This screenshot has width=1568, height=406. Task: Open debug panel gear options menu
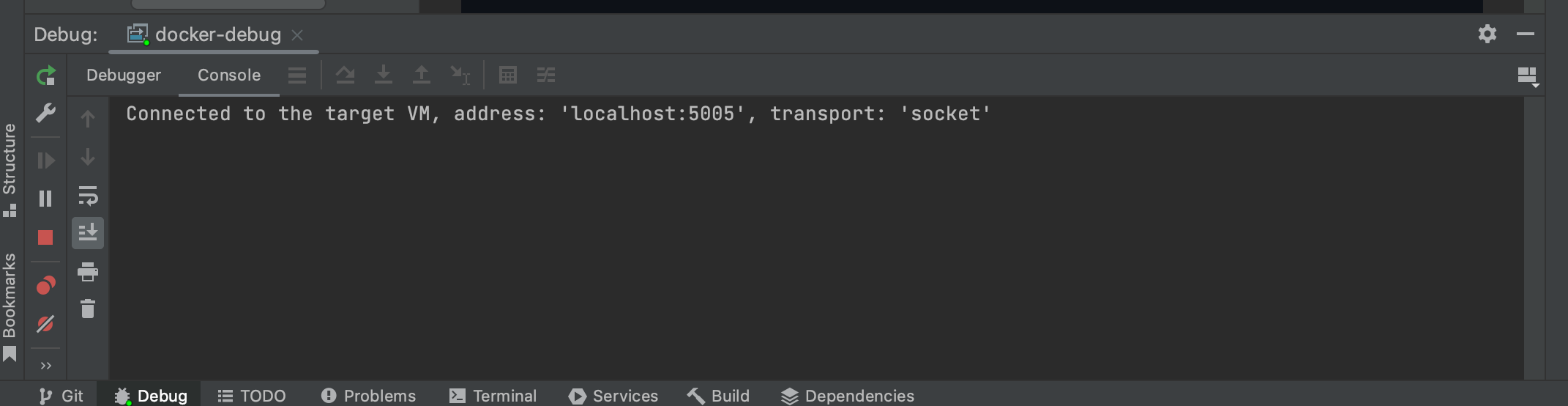point(1487,34)
